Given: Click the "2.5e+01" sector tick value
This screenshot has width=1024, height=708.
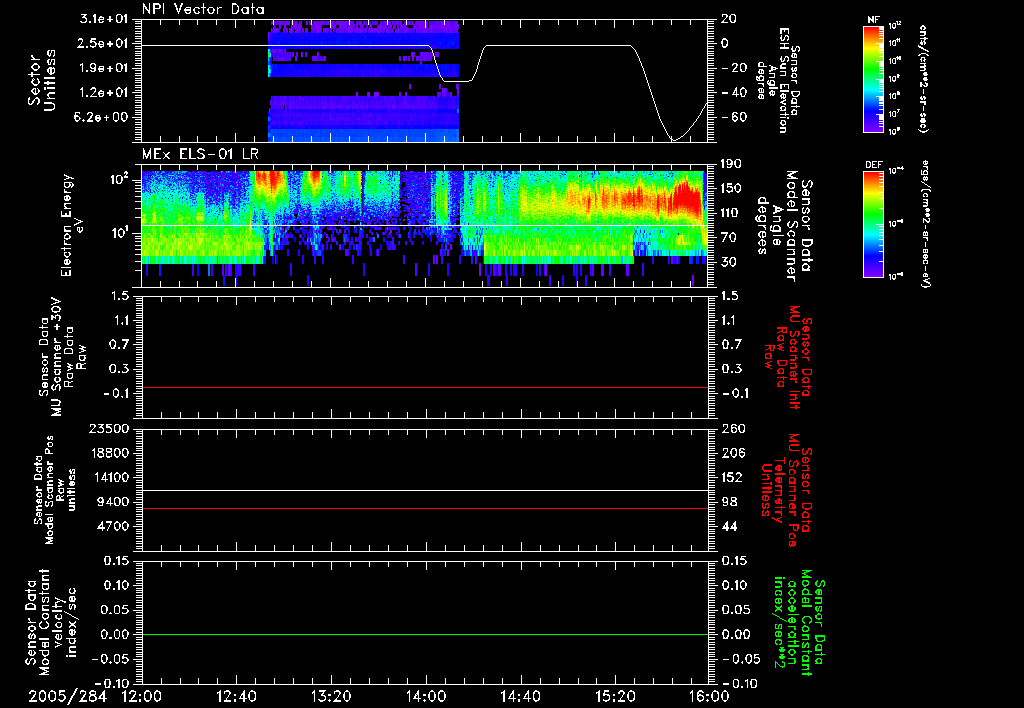Looking at the screenshot, I should click(x=104, y=43).
